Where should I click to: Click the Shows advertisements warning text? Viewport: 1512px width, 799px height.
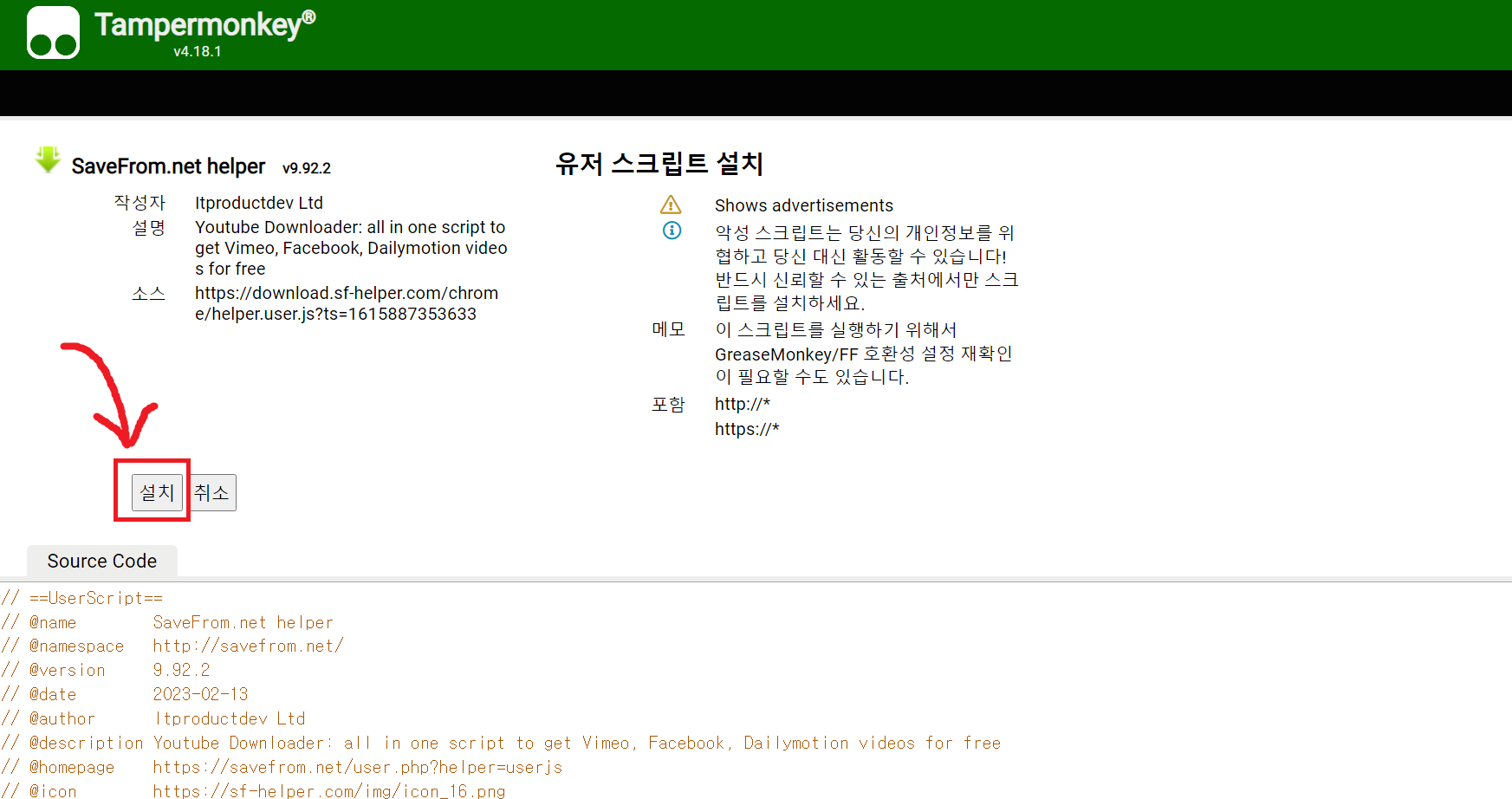804,205
